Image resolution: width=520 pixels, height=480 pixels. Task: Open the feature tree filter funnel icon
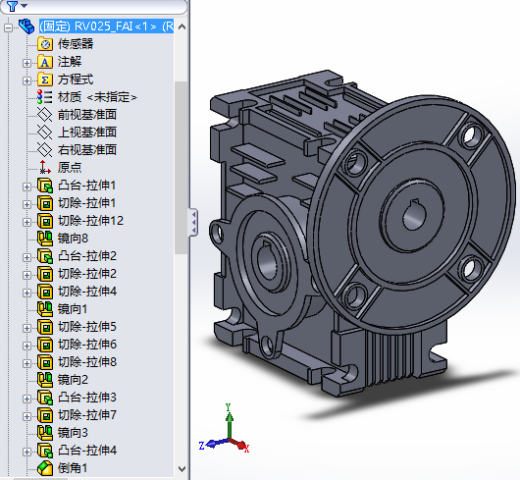coord(12,5)
